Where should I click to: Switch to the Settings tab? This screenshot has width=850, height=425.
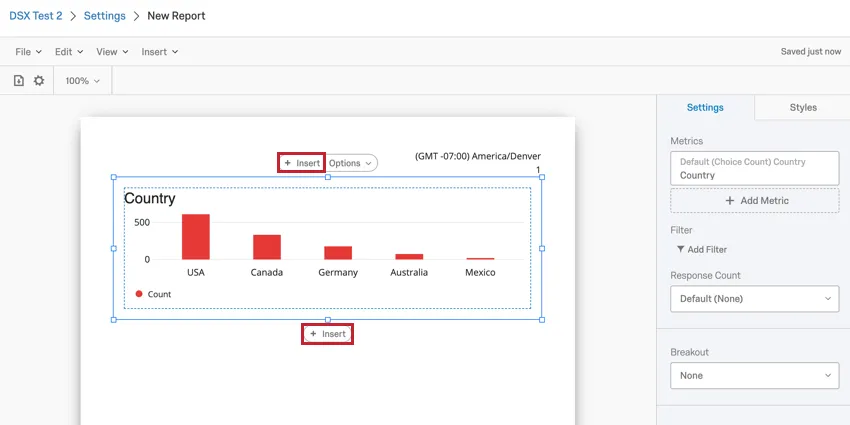[x=705, y=107]
